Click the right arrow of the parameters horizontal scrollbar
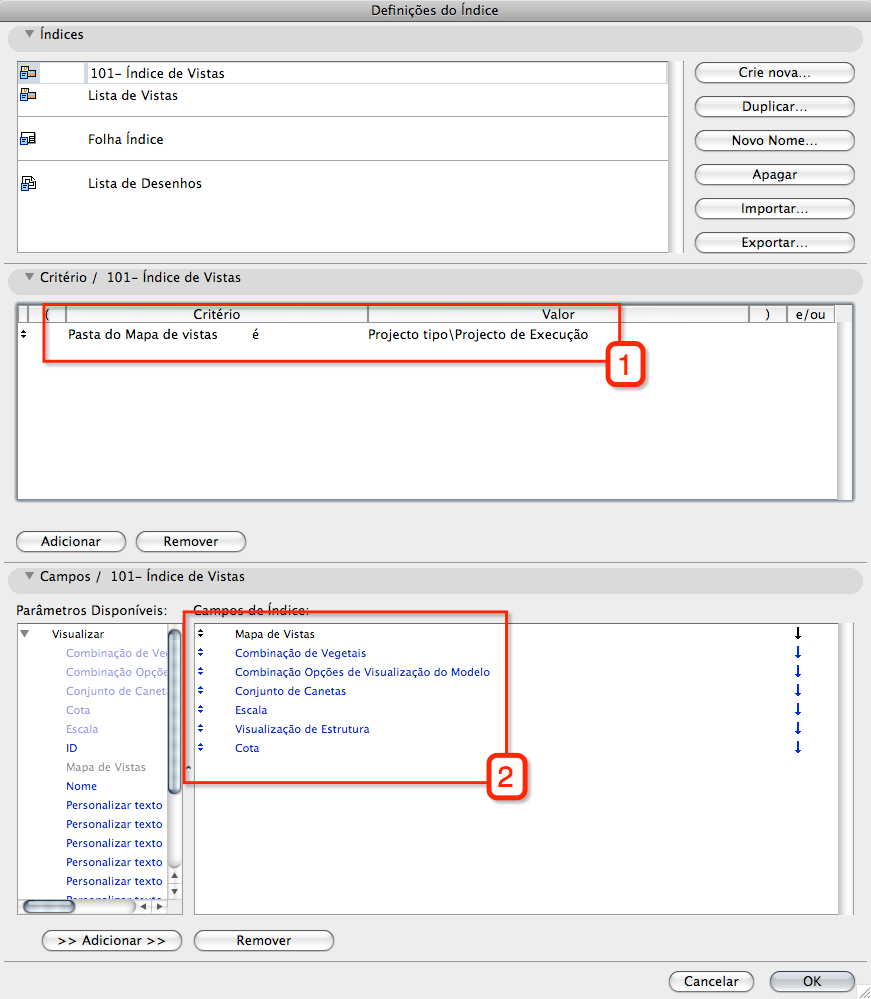Image resolution: width=871 pixels, height=999 pixels. point(159,906)
